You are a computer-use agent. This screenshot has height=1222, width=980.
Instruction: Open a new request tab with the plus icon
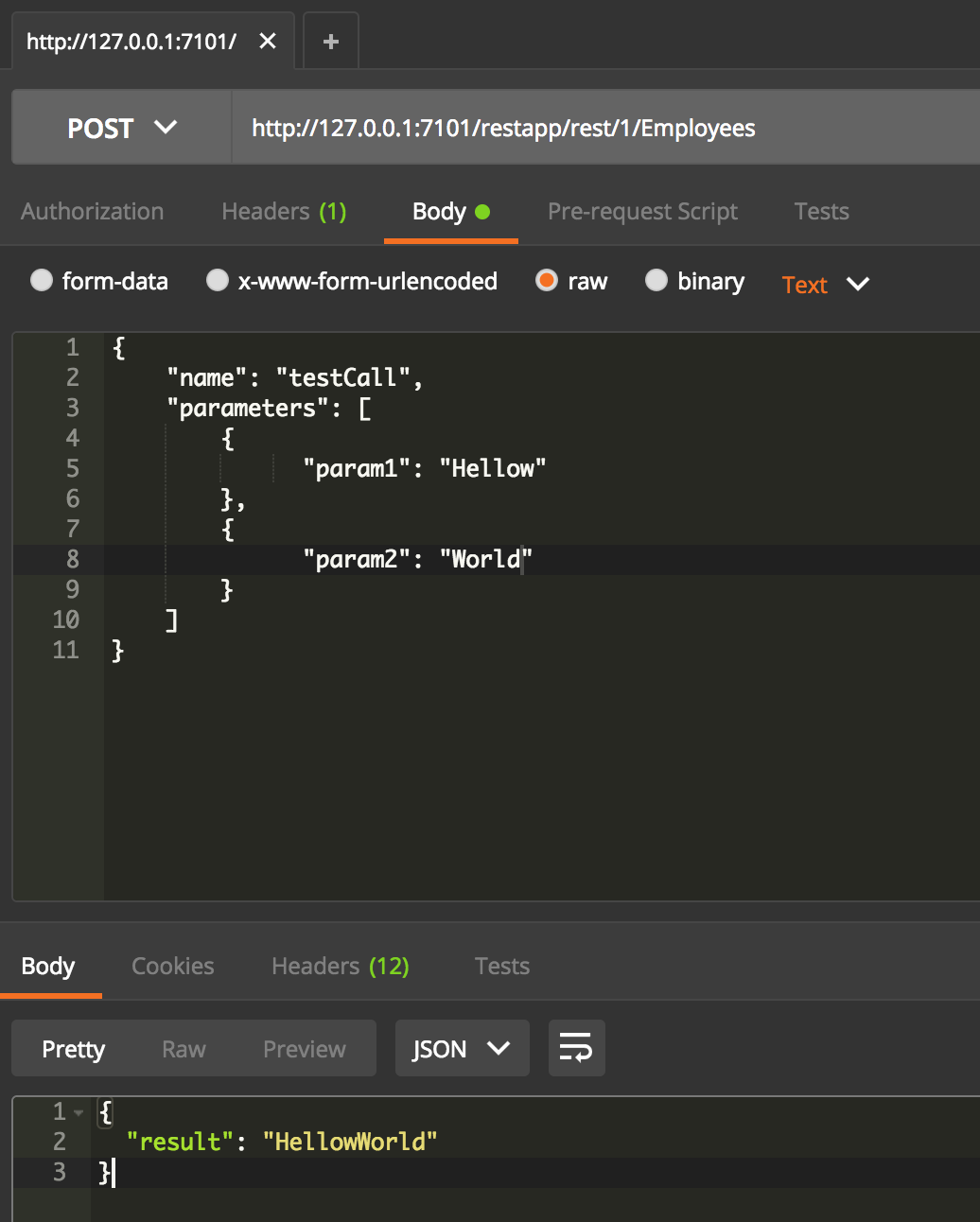329,40
